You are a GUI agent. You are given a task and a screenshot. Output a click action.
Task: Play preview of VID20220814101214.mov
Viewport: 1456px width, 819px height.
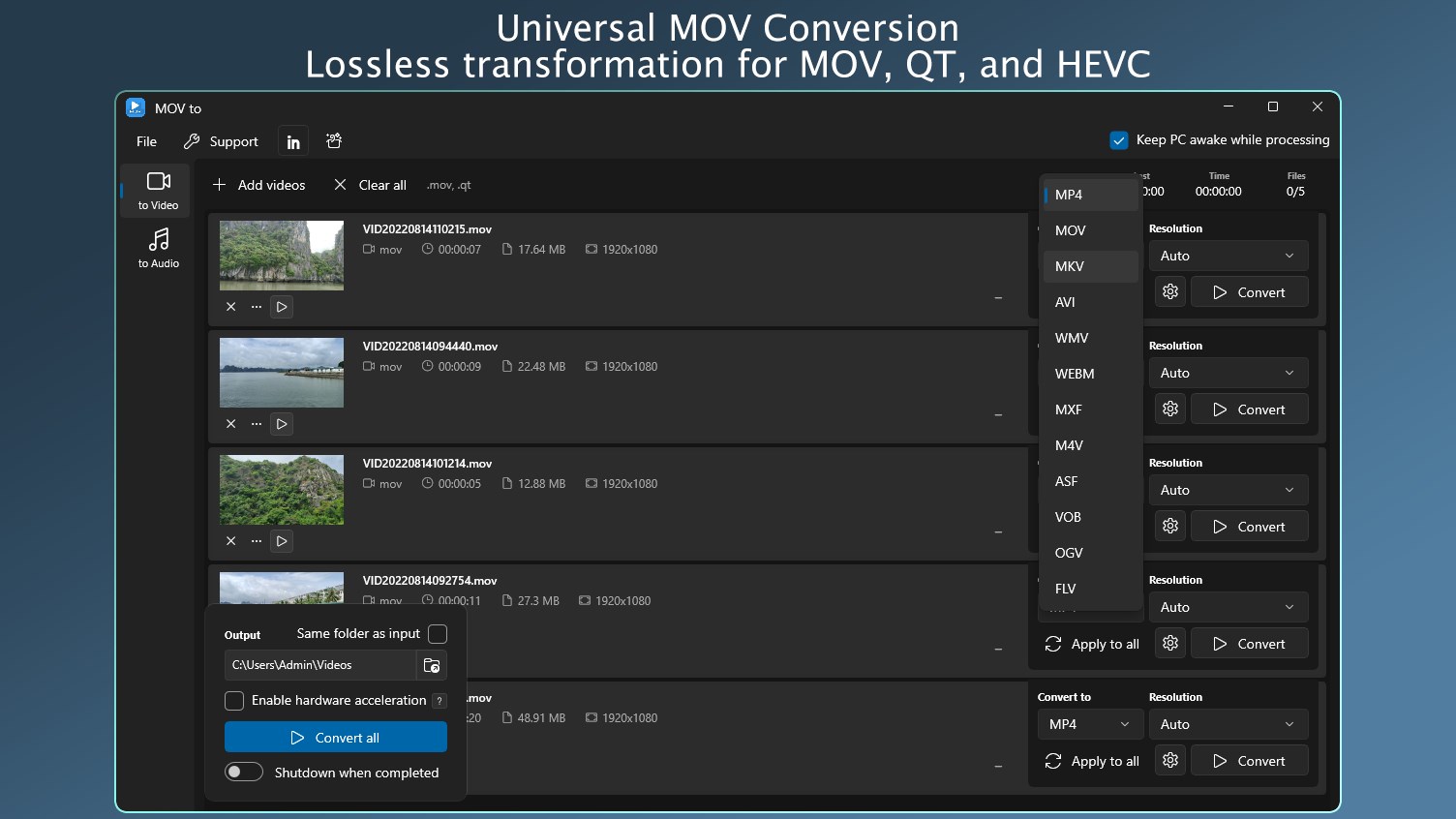(x=282, y=541)
